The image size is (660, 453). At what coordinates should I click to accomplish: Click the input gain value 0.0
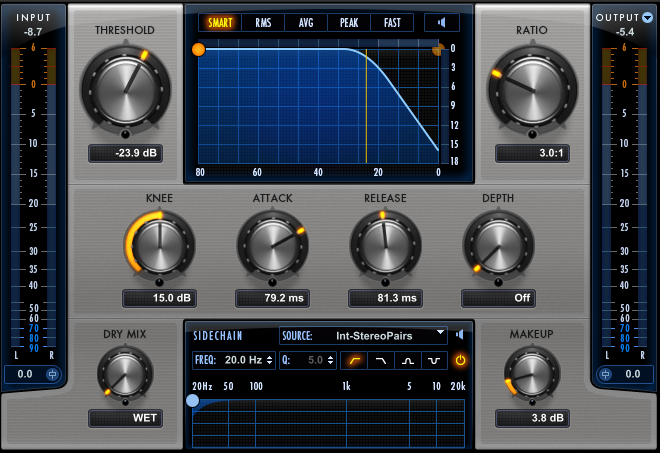click(x=25, y=374)
